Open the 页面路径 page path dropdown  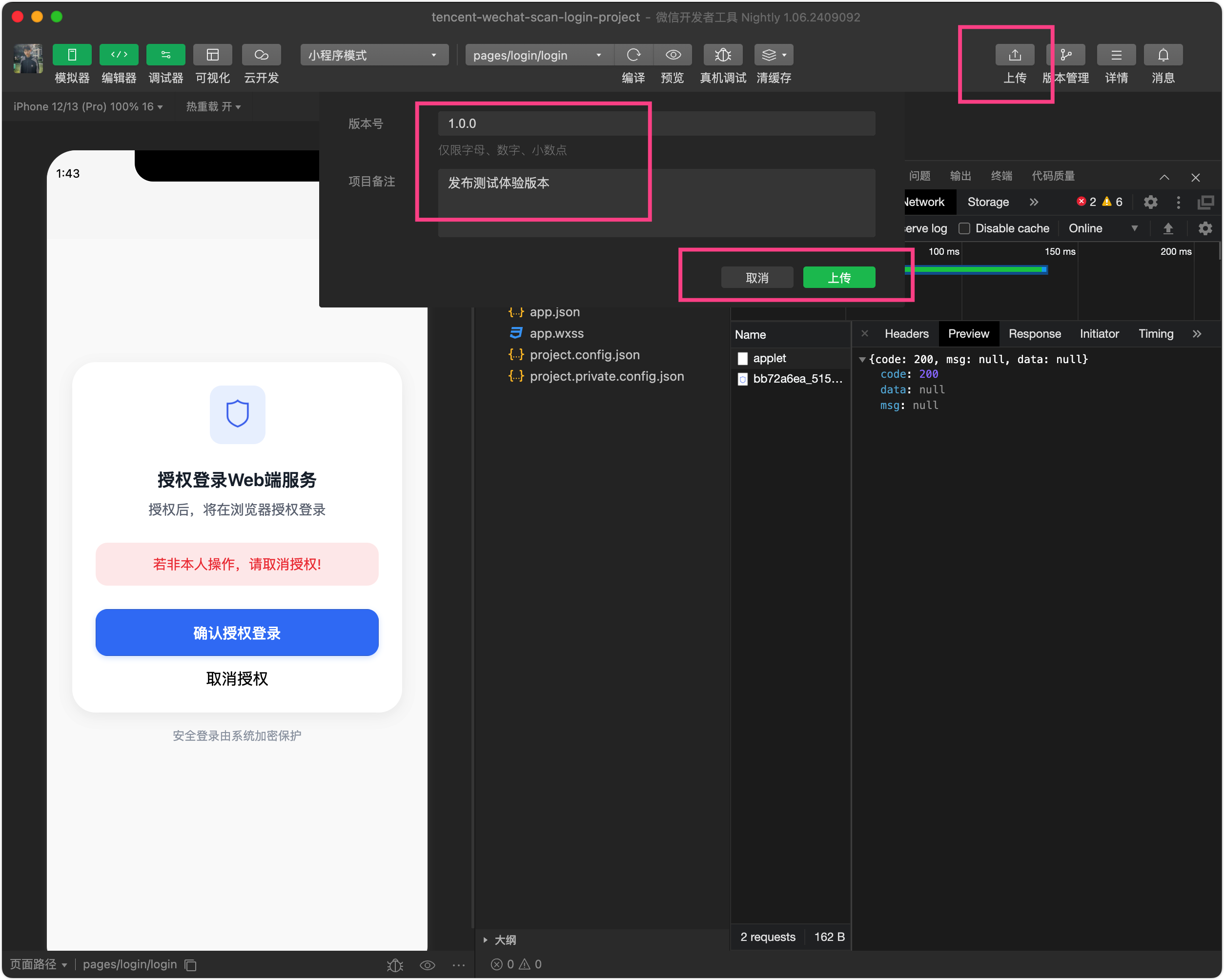[39, 965]
